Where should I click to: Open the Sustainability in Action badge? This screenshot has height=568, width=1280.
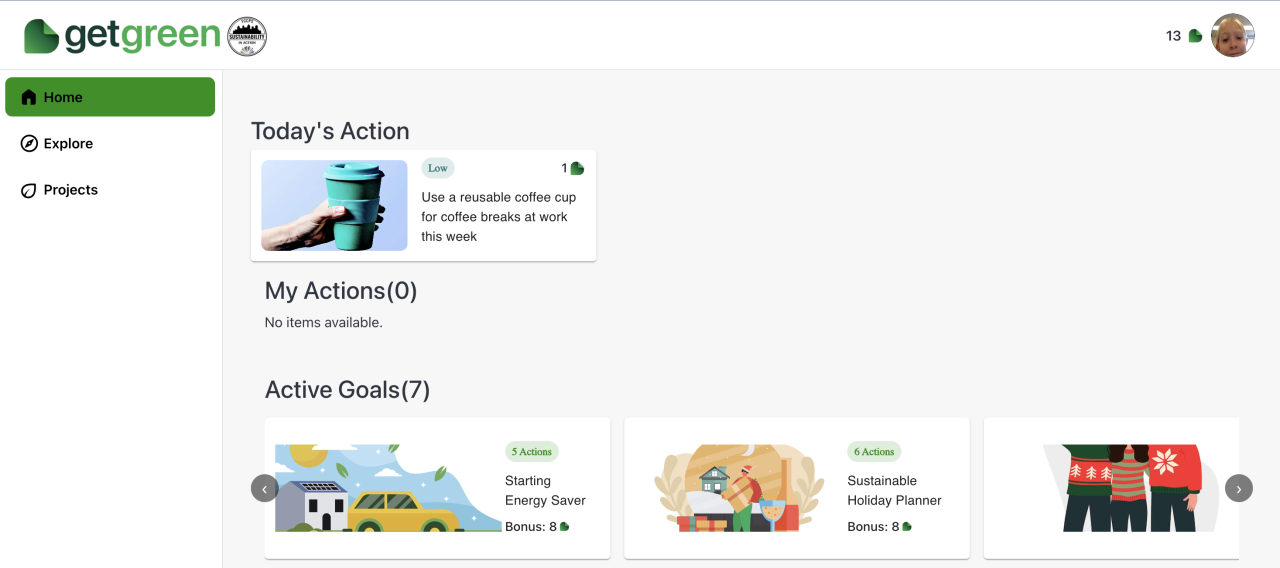247,36
